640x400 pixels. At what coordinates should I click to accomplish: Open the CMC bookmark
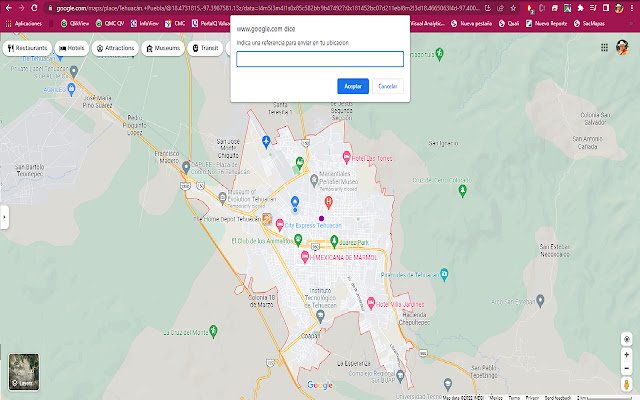tap(175, 24)
